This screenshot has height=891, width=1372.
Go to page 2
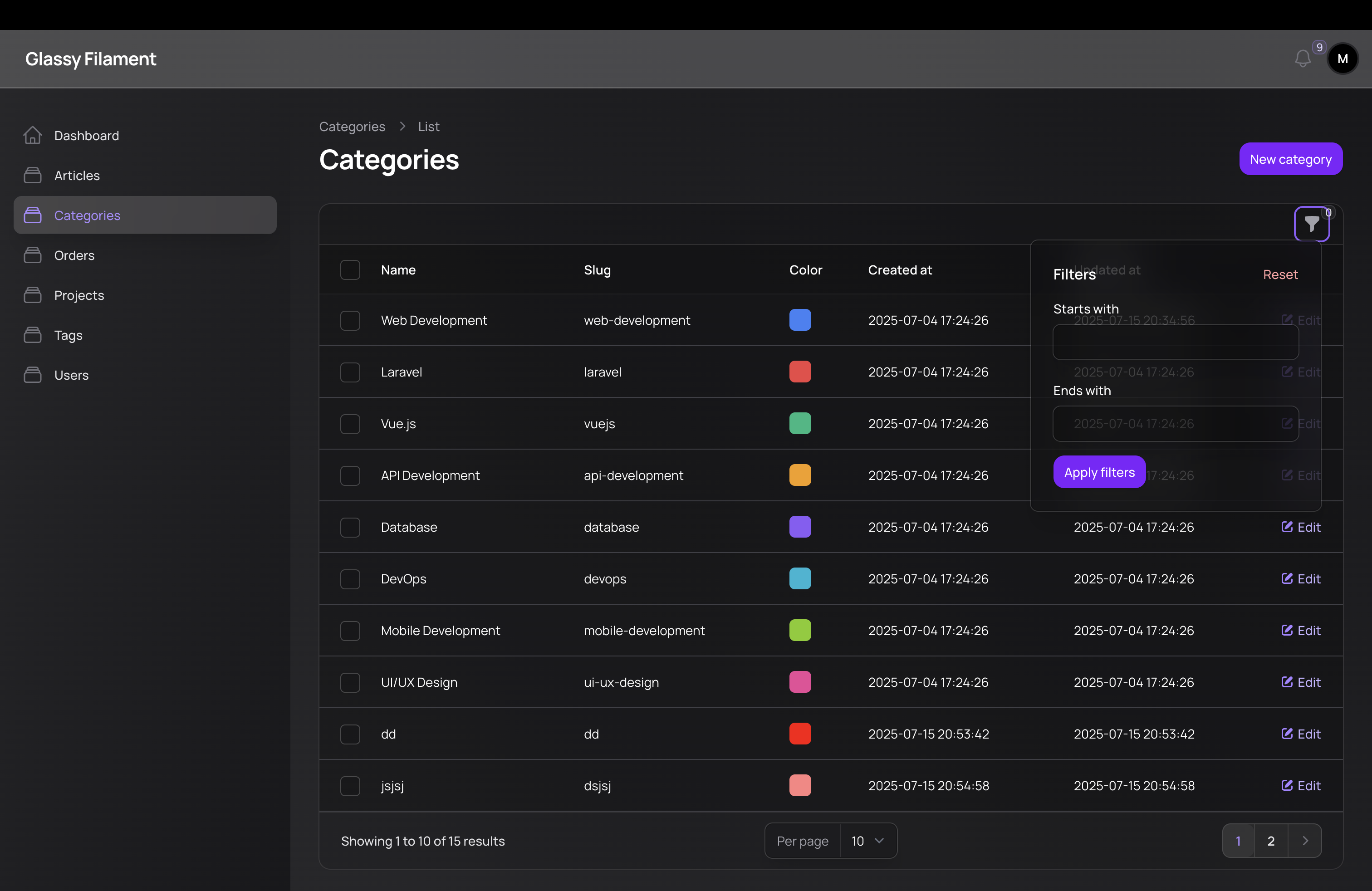point(1270,841)
